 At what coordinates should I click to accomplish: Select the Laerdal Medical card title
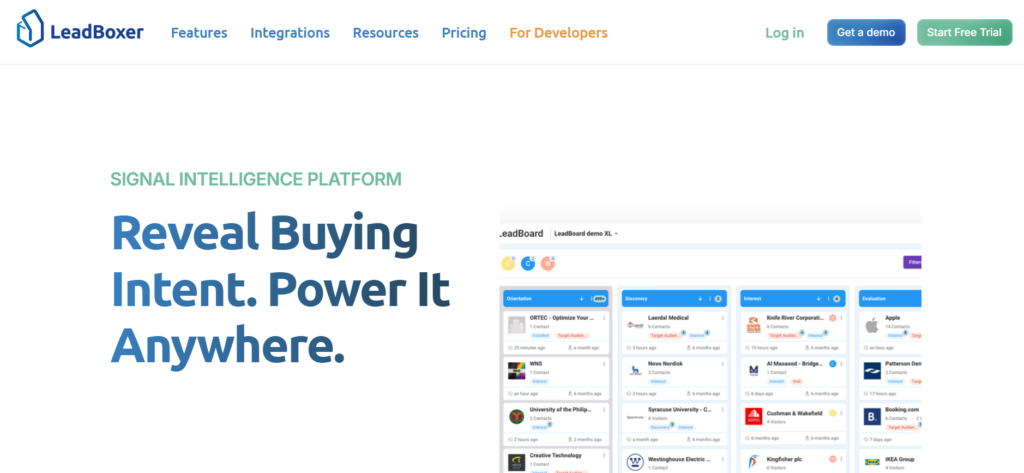click(x=668, y=318)
